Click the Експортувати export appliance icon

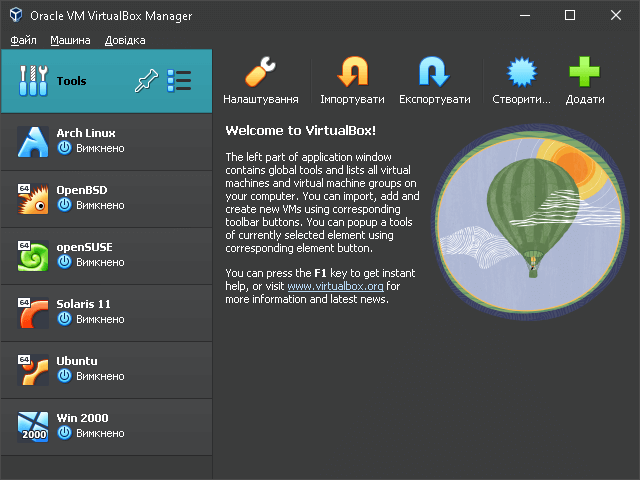[x=434, y=72]
